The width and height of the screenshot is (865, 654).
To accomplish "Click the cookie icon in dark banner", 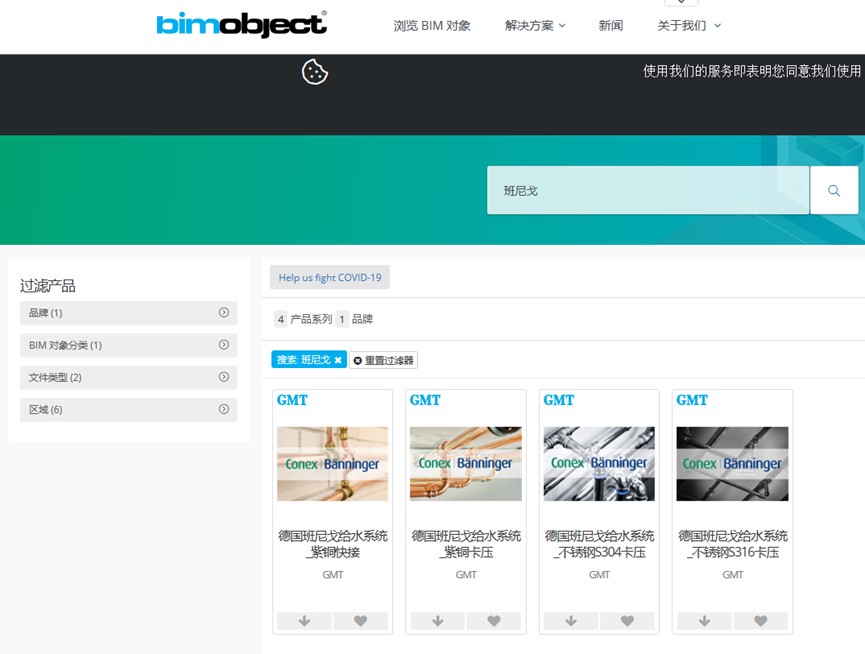I will [315, 72].
